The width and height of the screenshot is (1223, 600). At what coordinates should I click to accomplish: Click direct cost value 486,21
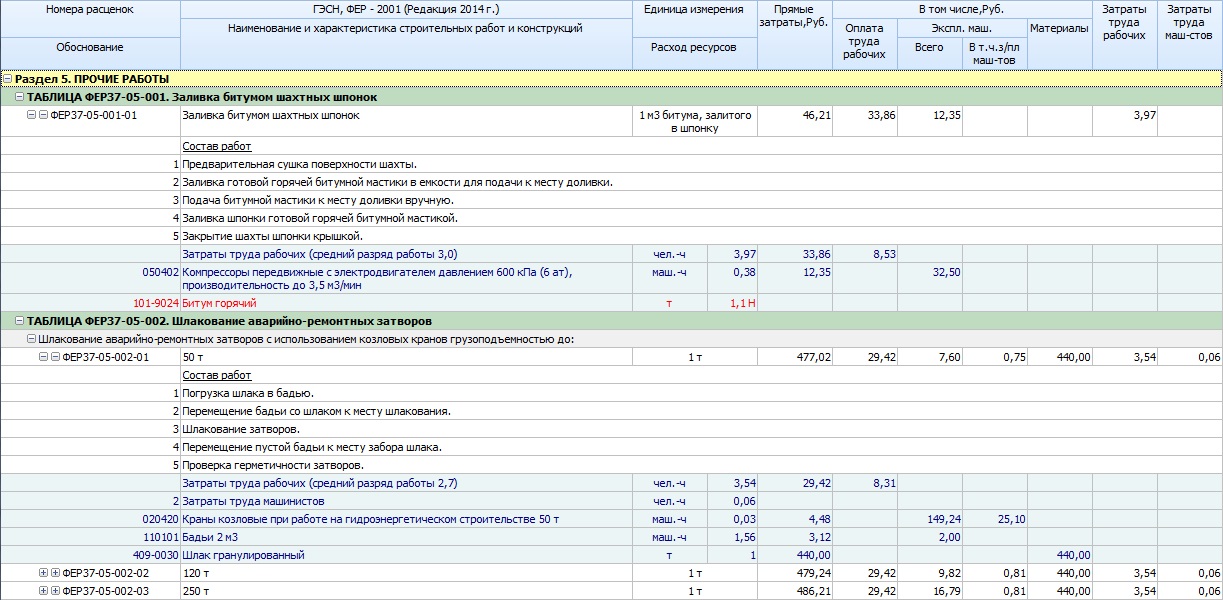pos(813,591)
